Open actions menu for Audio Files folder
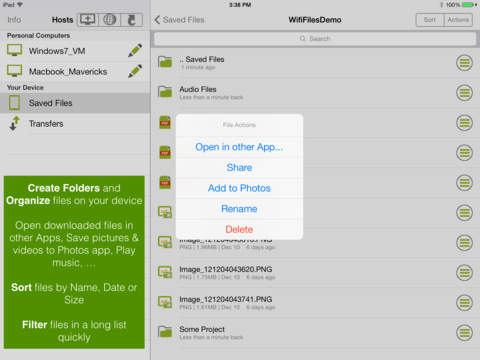The height and width of the screenshot is (360, 480). pyautogui.click(x=464, y=93)
